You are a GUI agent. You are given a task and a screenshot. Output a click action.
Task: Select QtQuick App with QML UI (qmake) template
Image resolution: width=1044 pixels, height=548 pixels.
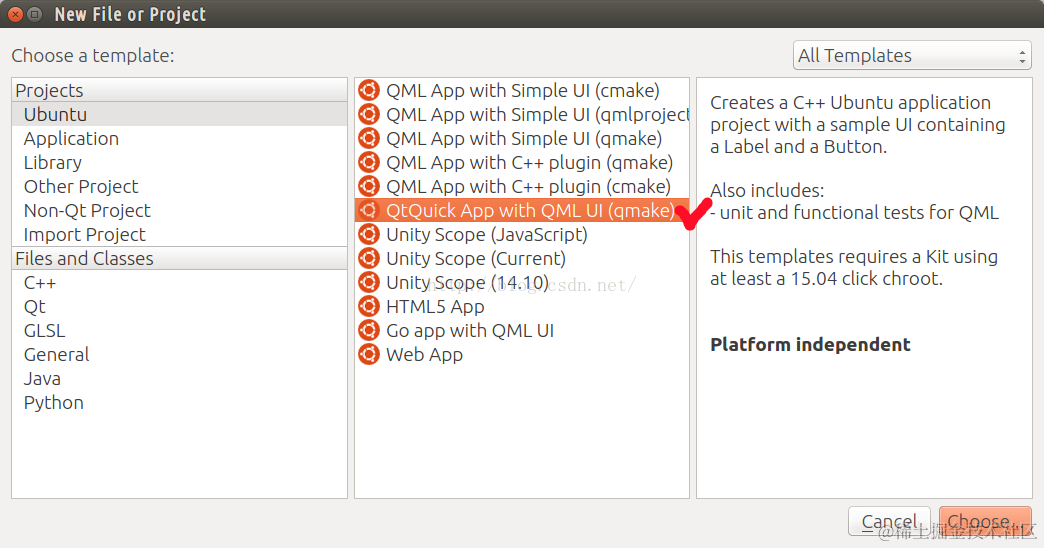pyautogui.click(x=522, y=210)
